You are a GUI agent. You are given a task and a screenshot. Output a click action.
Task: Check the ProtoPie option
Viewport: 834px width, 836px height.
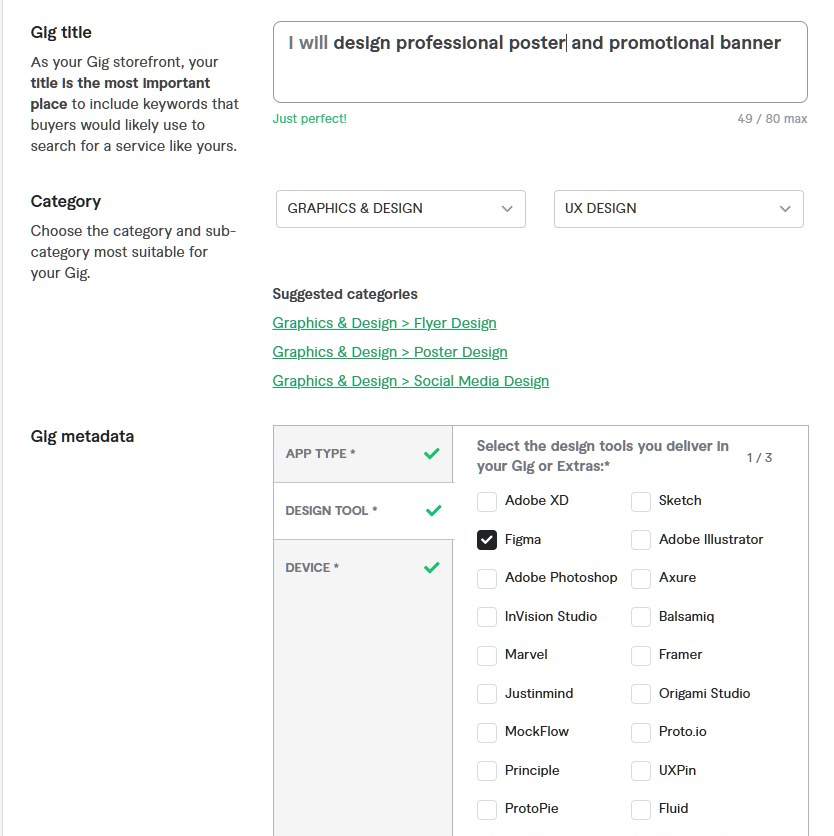pos(487,809)
